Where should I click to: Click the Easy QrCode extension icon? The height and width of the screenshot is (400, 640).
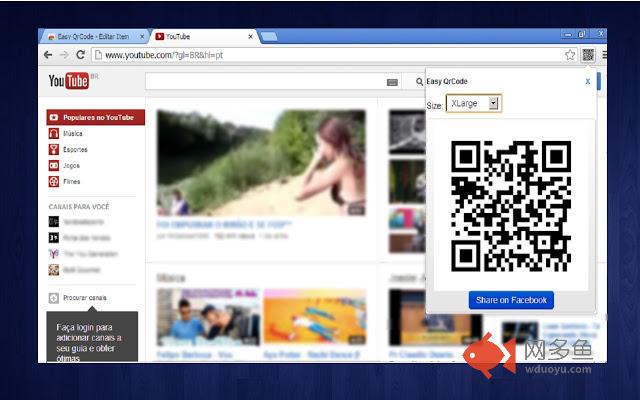(588, 55)
